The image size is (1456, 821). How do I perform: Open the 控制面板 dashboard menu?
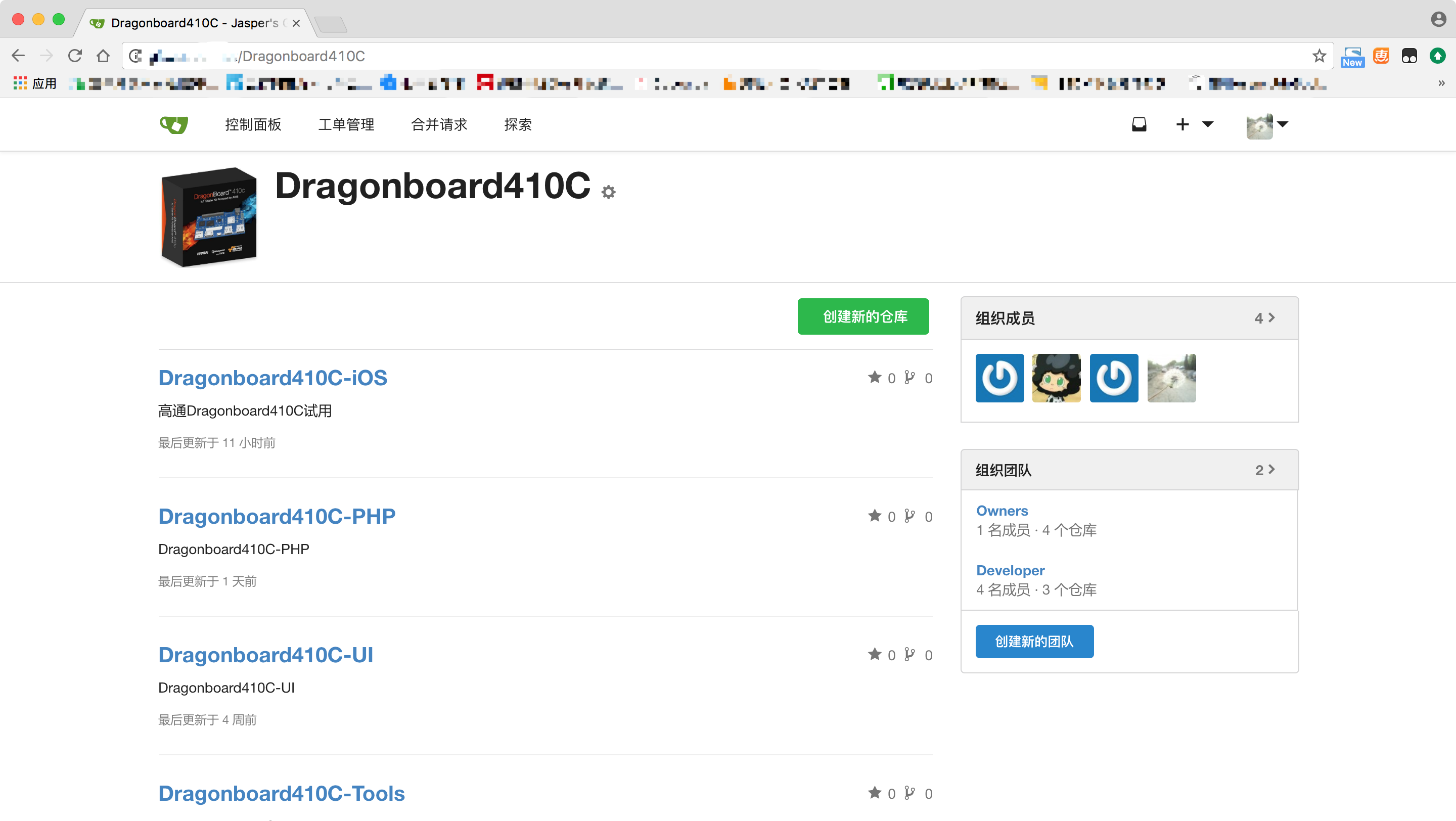[x=253, y=124]
